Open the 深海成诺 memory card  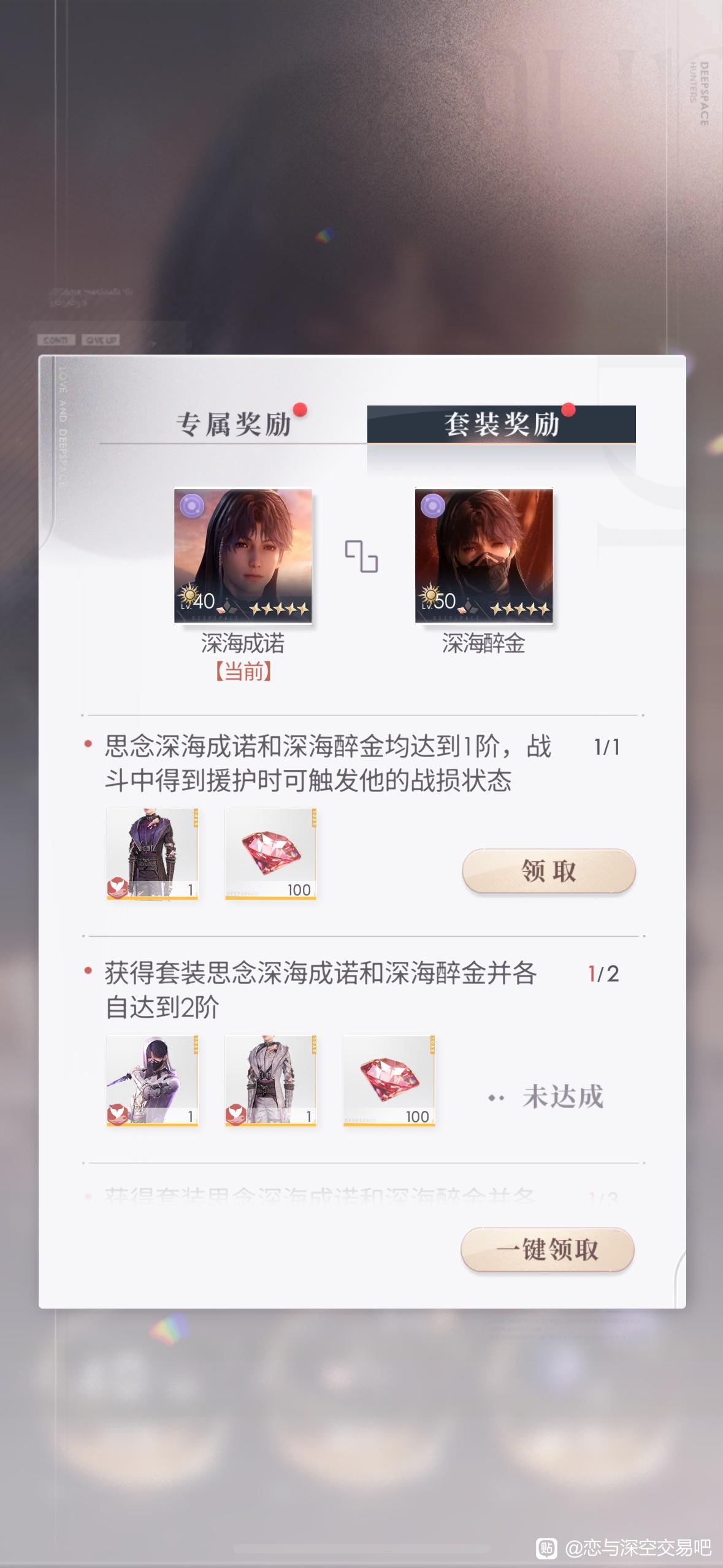(x=243, y=556)
